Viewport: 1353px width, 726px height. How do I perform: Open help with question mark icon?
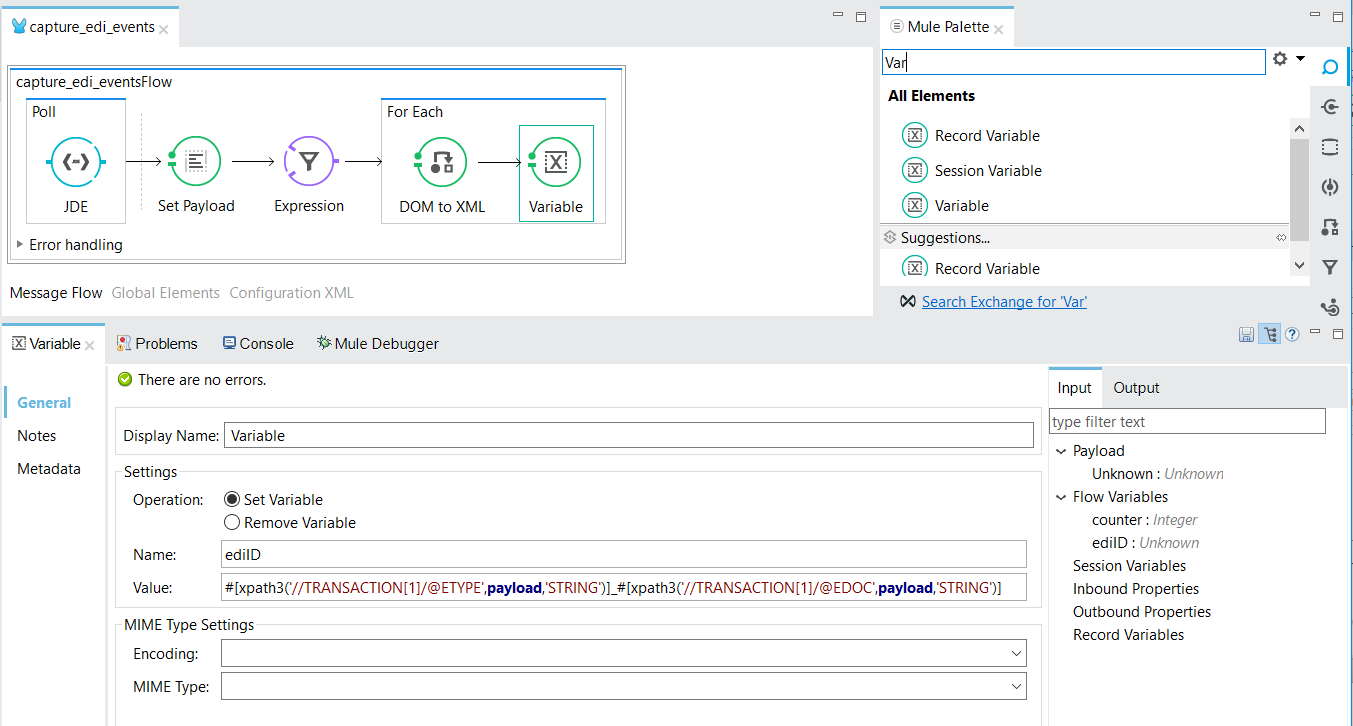(1292, 335)
